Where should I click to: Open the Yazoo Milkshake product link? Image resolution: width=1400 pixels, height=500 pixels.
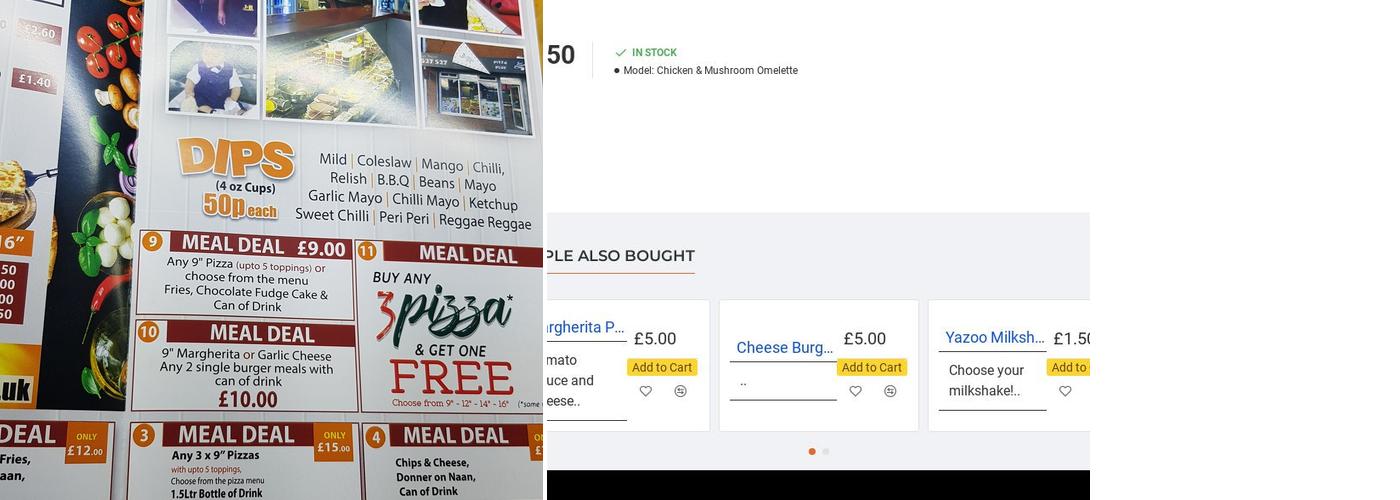pyautogui.click(x=994, y=337)
